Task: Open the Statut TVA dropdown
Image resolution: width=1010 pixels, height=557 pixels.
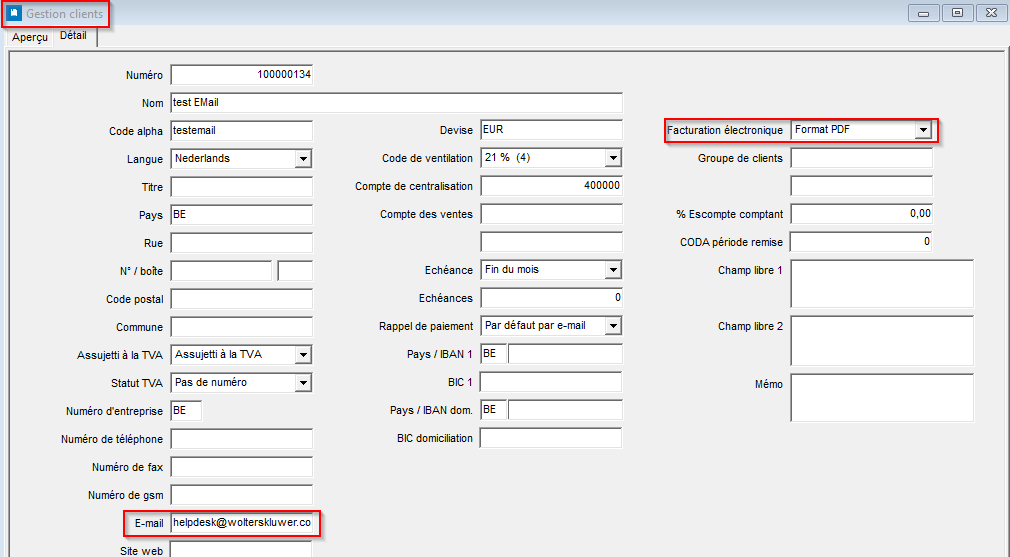Action: point(303,382)
